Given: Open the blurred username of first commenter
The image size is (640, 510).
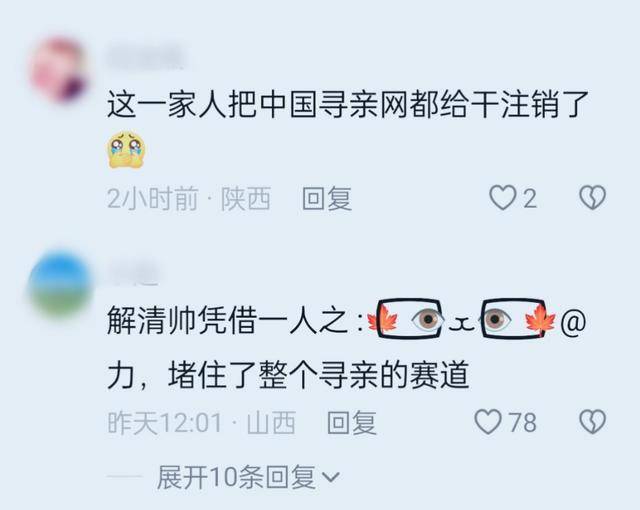Looking at the screenshot, I should tap(145, 58).
